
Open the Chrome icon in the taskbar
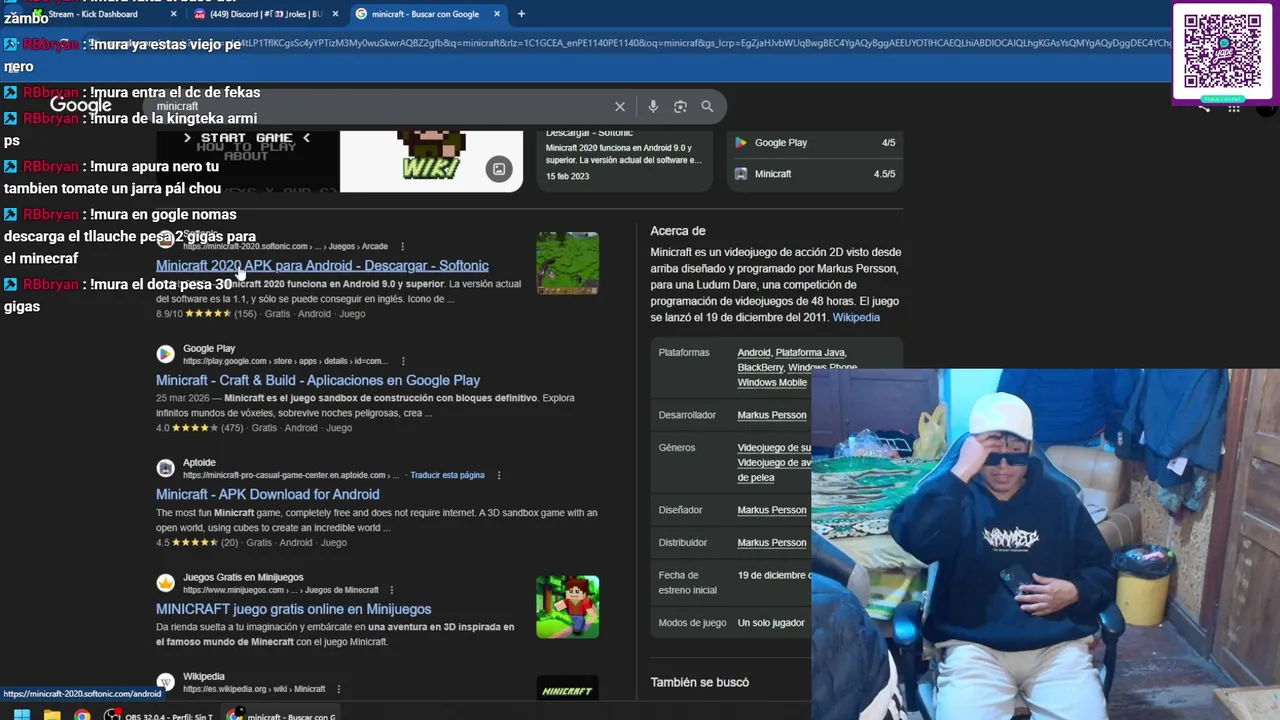pyautogui.click(x=82, y=715)
